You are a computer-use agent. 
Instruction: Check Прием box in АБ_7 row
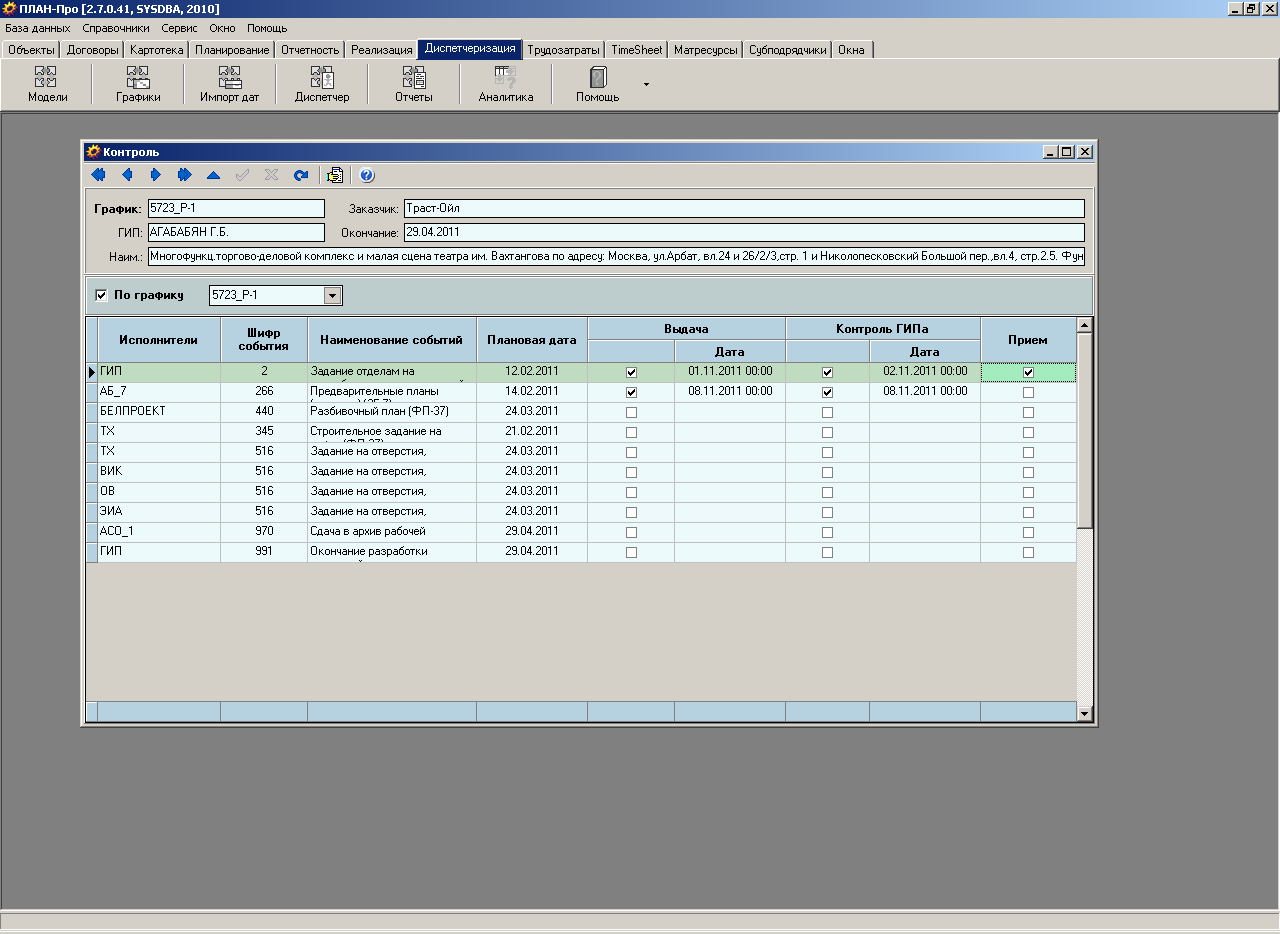pos(1028,392)
